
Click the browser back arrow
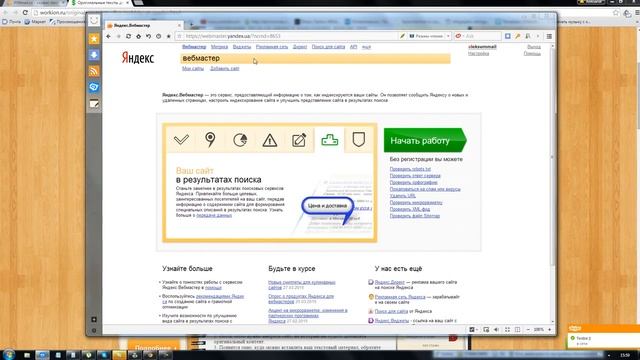[109, 36]
